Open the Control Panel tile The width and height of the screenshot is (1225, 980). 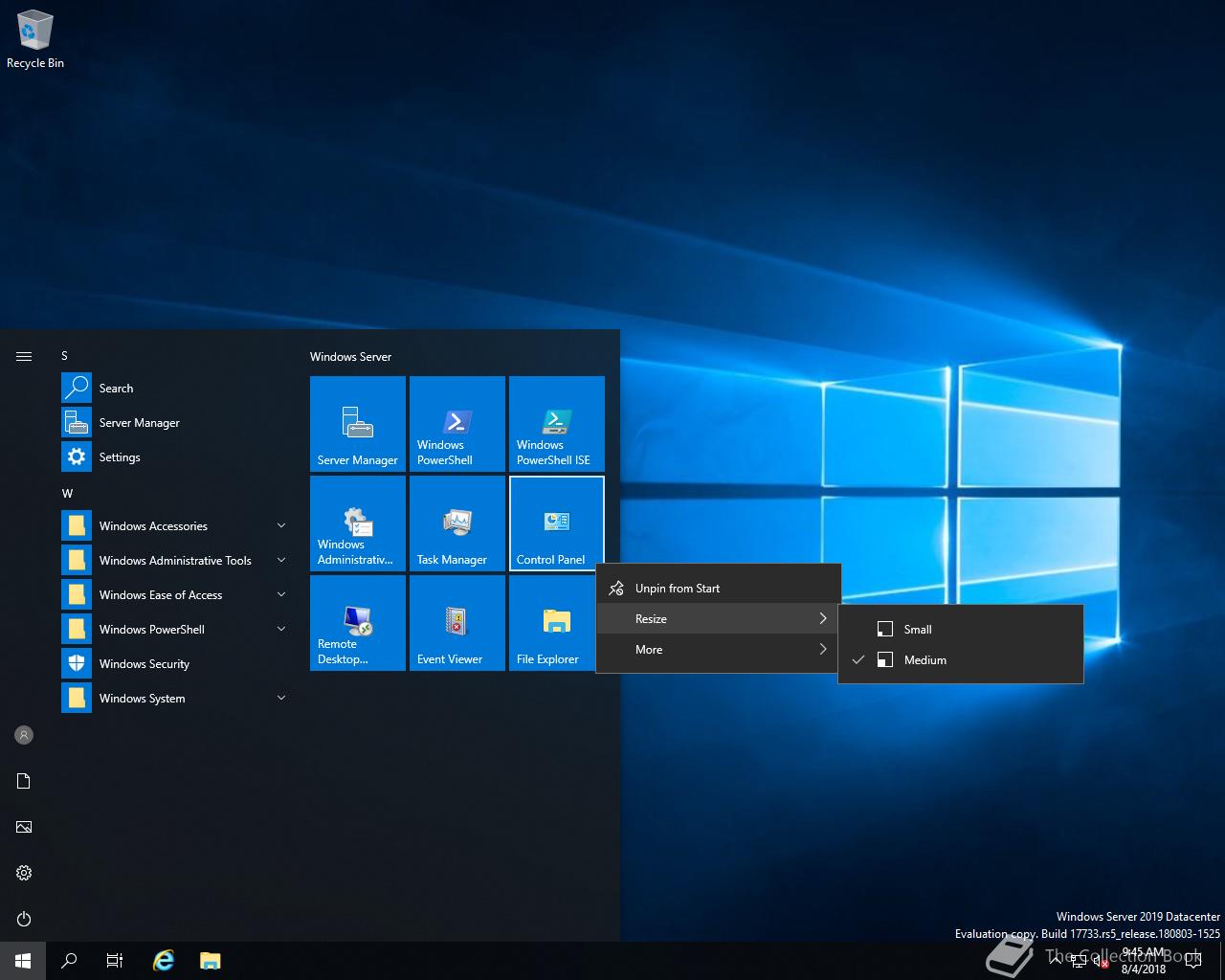coord(557,523)
